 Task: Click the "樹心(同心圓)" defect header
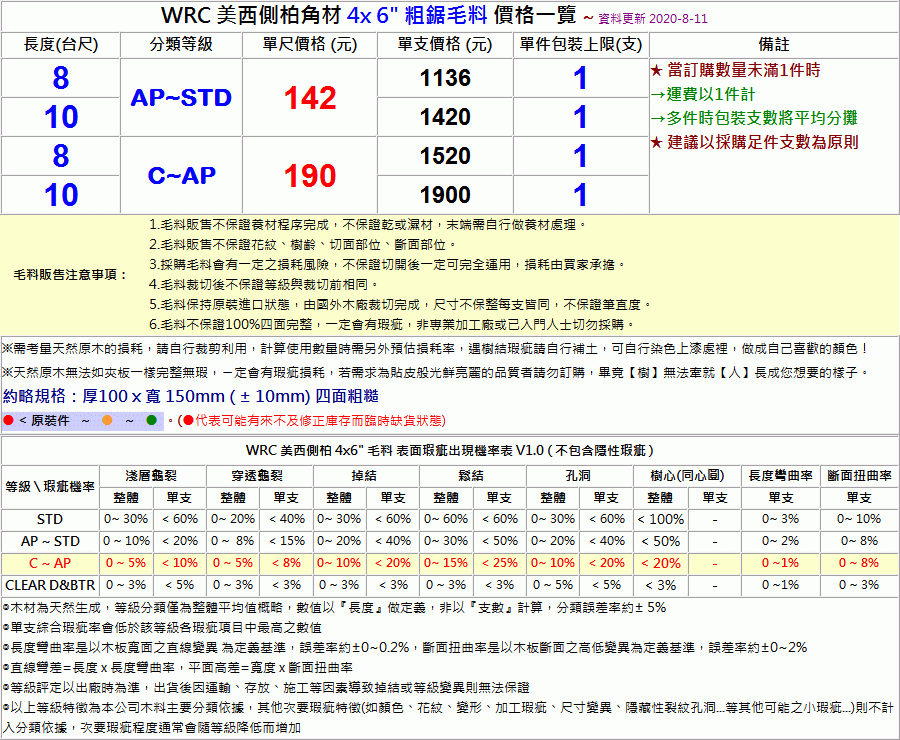click(x=687, y=476)
